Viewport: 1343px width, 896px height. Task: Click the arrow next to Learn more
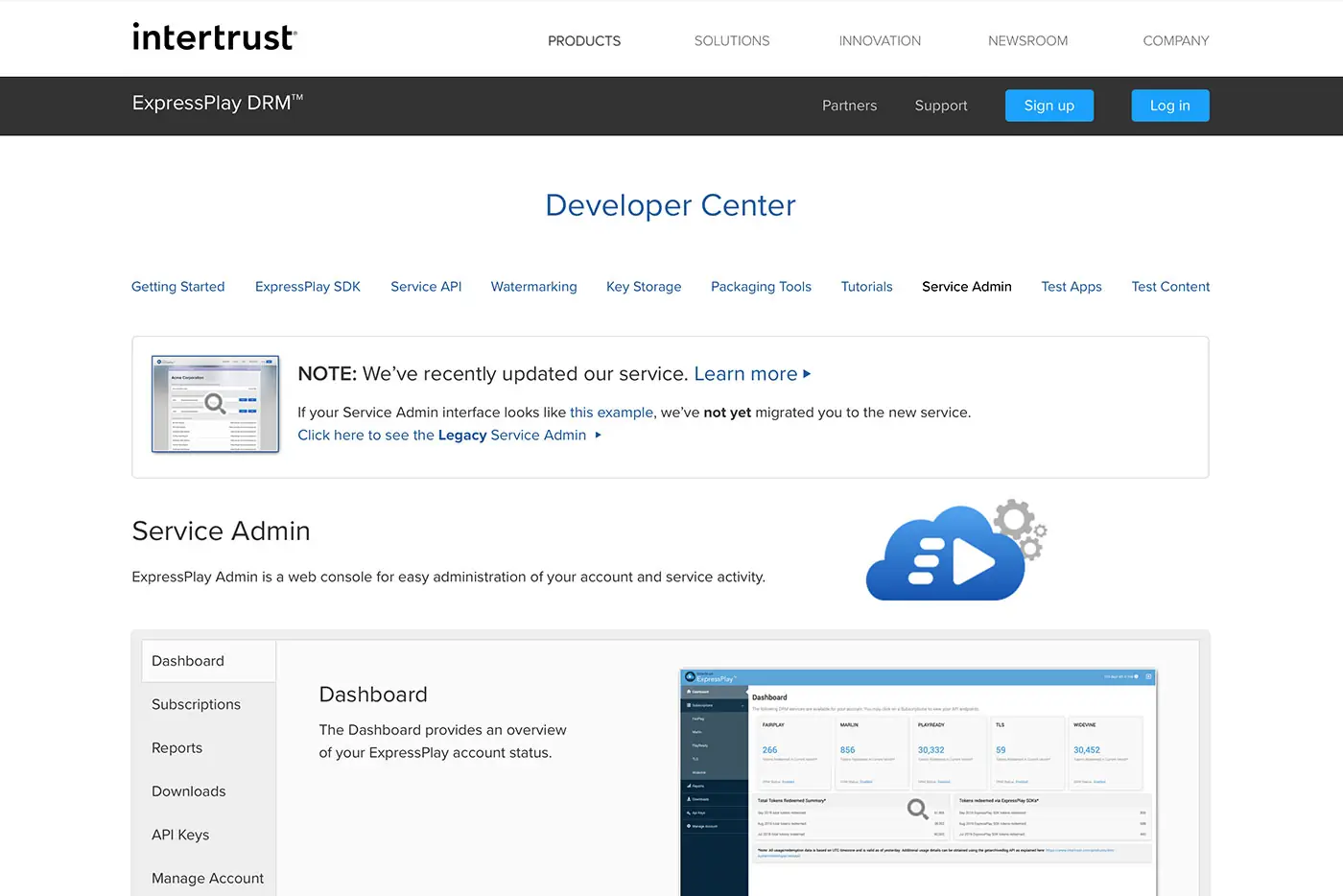pos(807,374)
